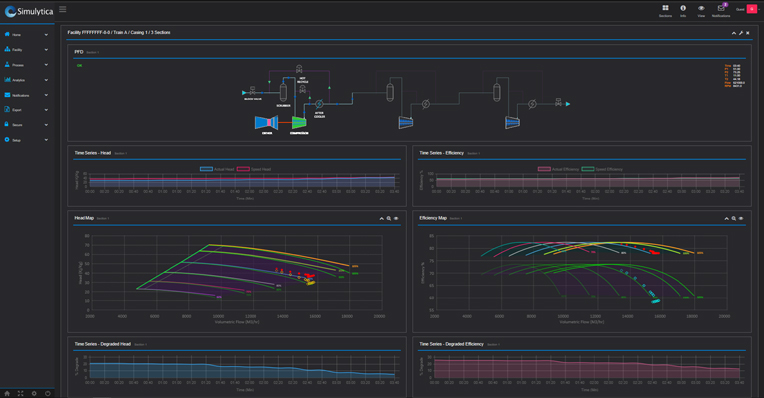The width and height of the screenshot is (764, 398).
Task: Open the Info icon in top bar
Action: 683,8
